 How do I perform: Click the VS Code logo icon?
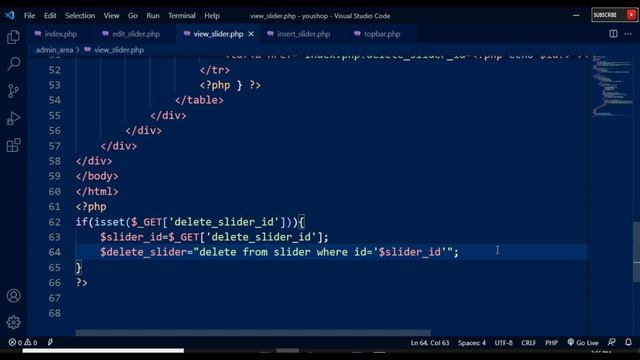point(10,16)
